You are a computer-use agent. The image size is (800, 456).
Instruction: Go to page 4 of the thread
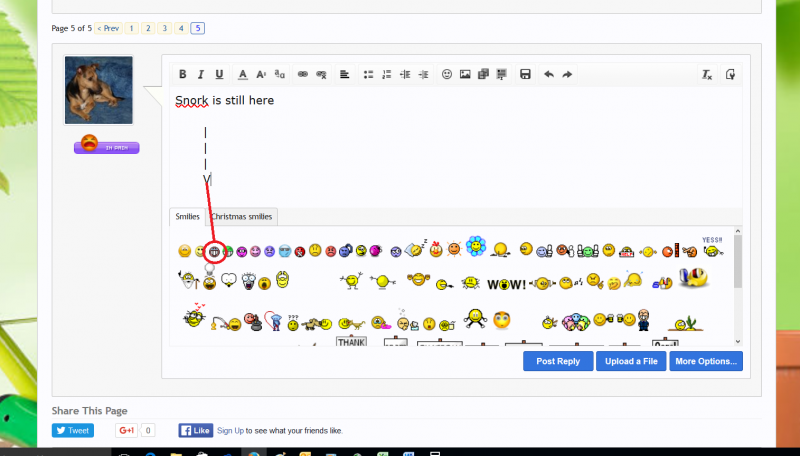pos(181,28)
